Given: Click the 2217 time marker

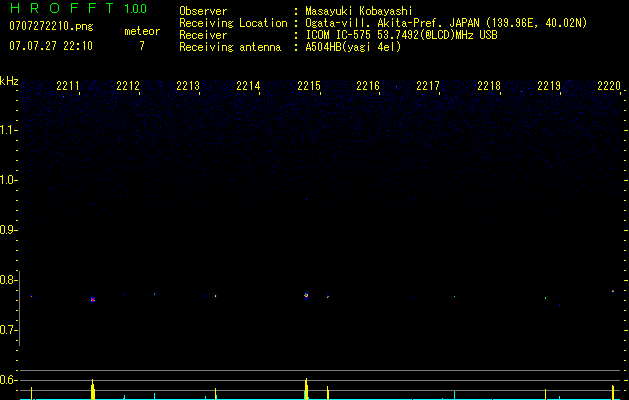Looking at the screenshot, I should [x=428, y=85].
